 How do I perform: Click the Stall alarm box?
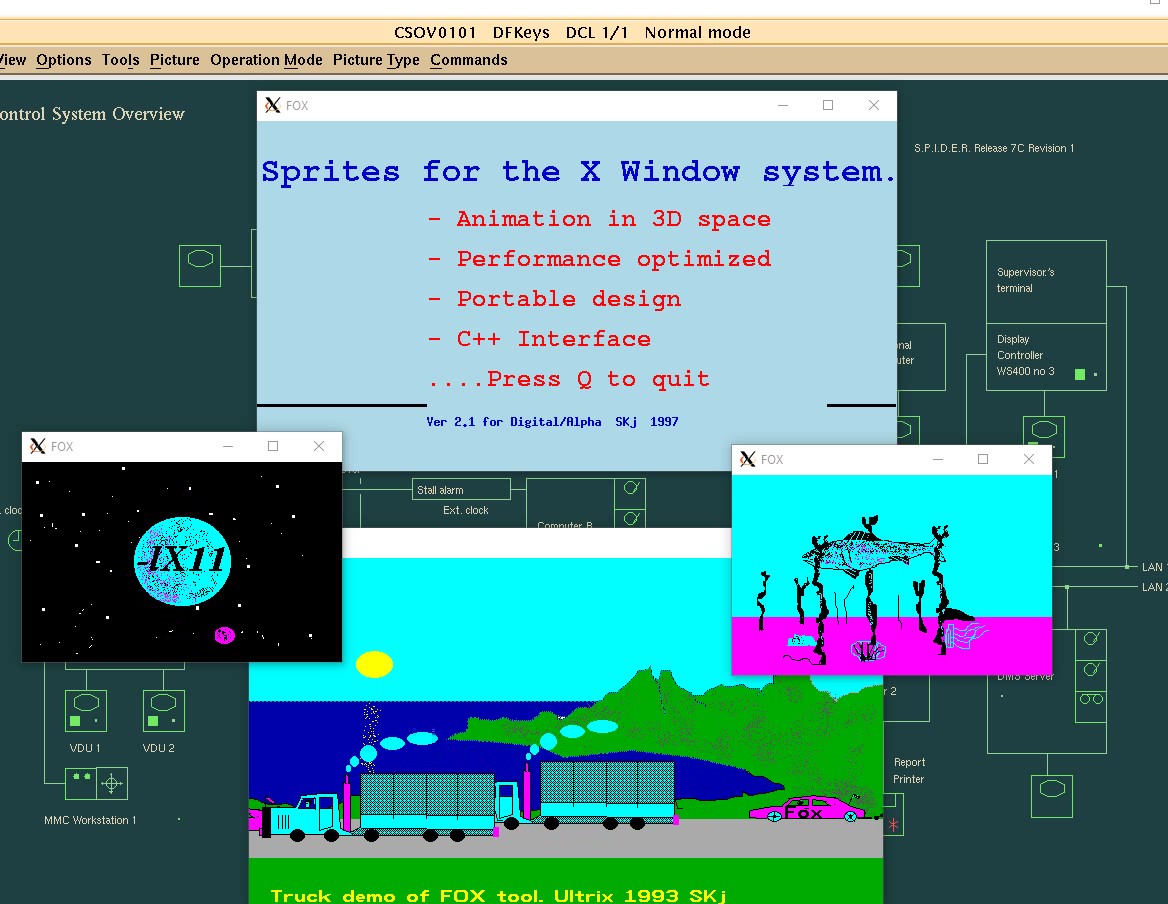pos(461,490)
